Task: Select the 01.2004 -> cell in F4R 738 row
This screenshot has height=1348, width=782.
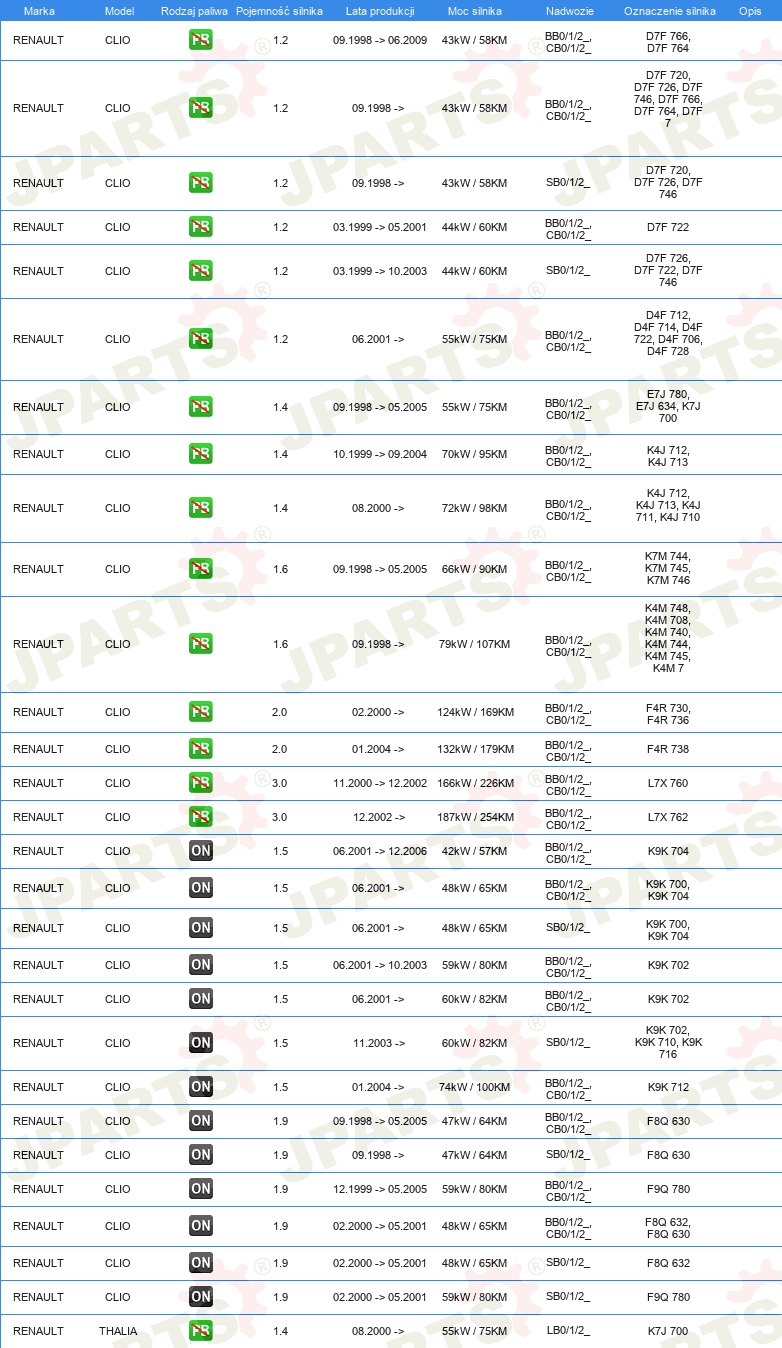Action: 379,749
